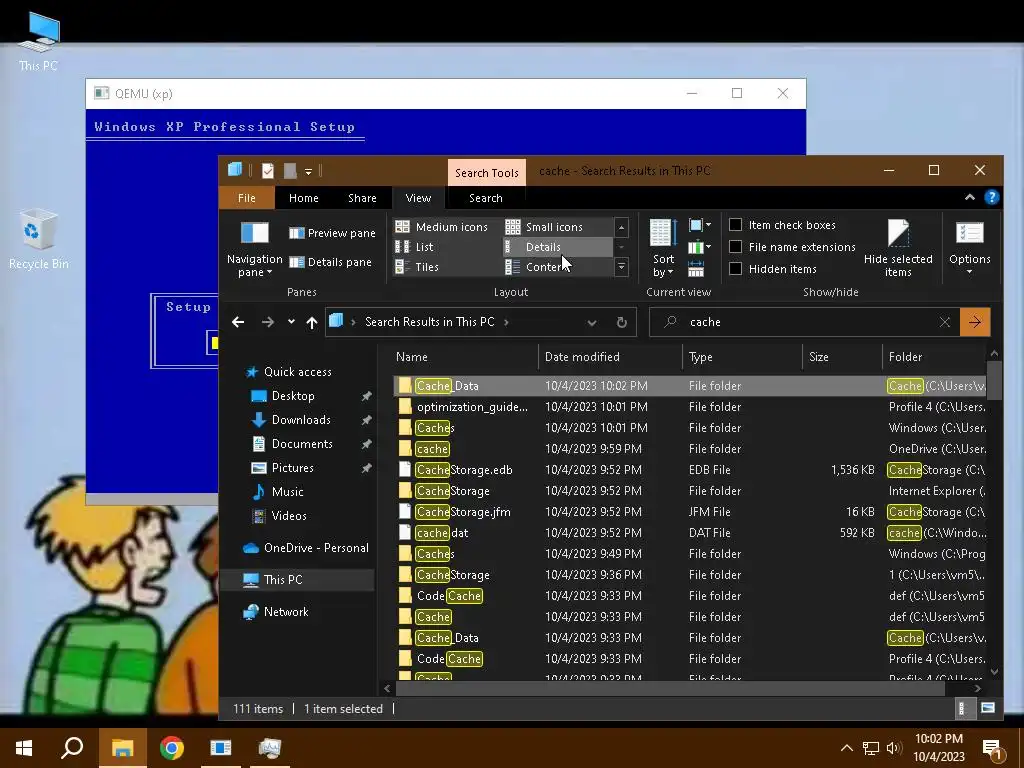Refresh the search results
This screenshot has height=768, width=1024.
coord(622,323)
